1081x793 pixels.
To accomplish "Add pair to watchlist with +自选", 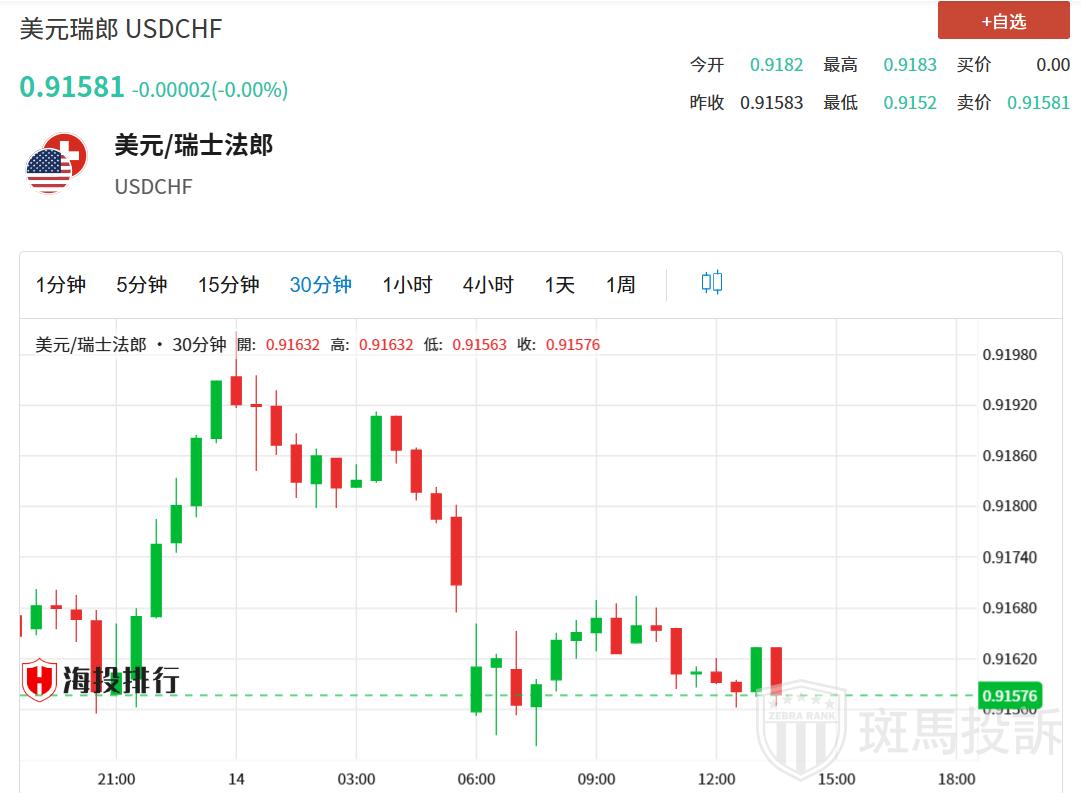I will tap(1003, 21).
